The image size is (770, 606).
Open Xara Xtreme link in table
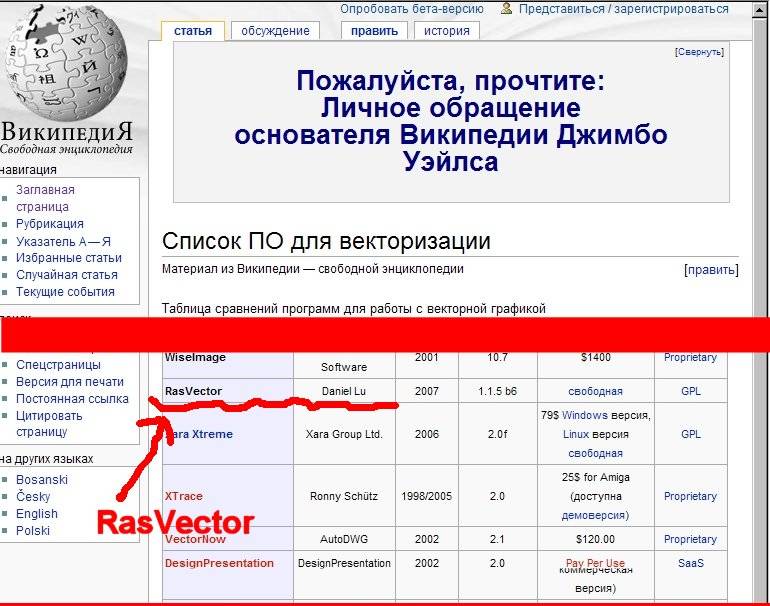(x=199, y=434)
